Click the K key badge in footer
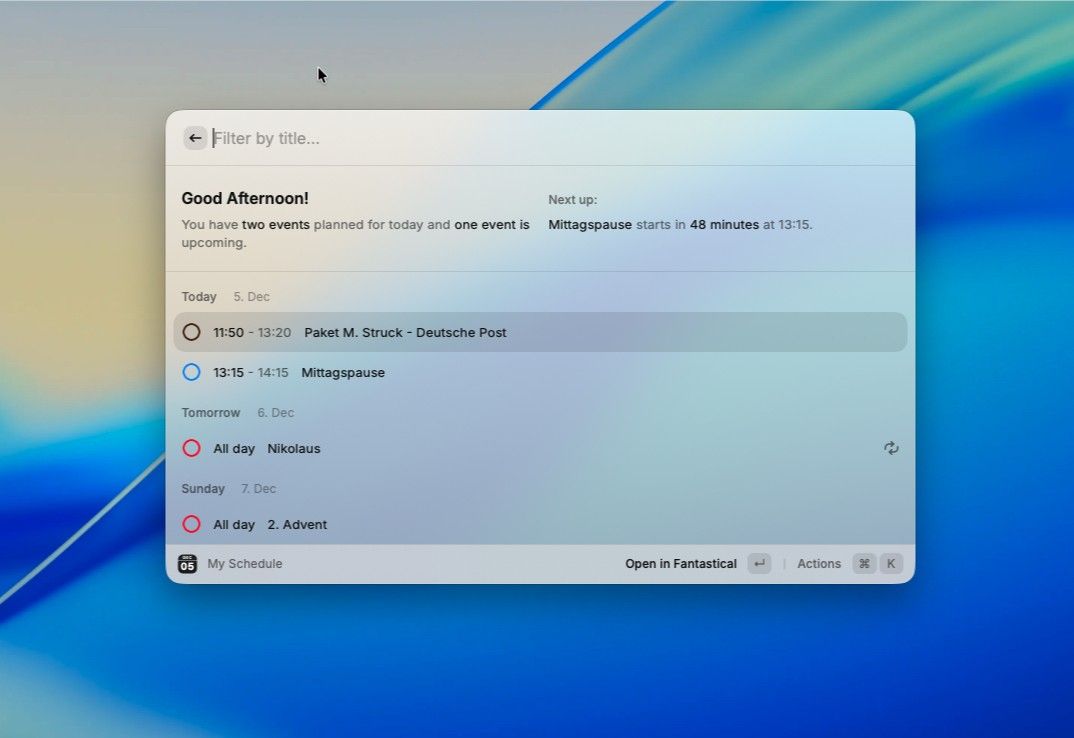1074x738 pixels. [x=891, y=564]
